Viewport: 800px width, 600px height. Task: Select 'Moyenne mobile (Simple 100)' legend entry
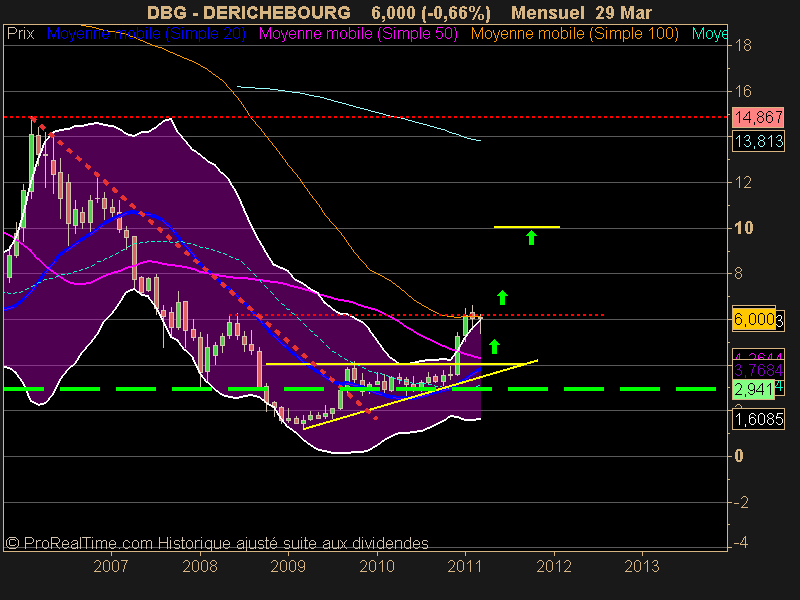[574, 34]
